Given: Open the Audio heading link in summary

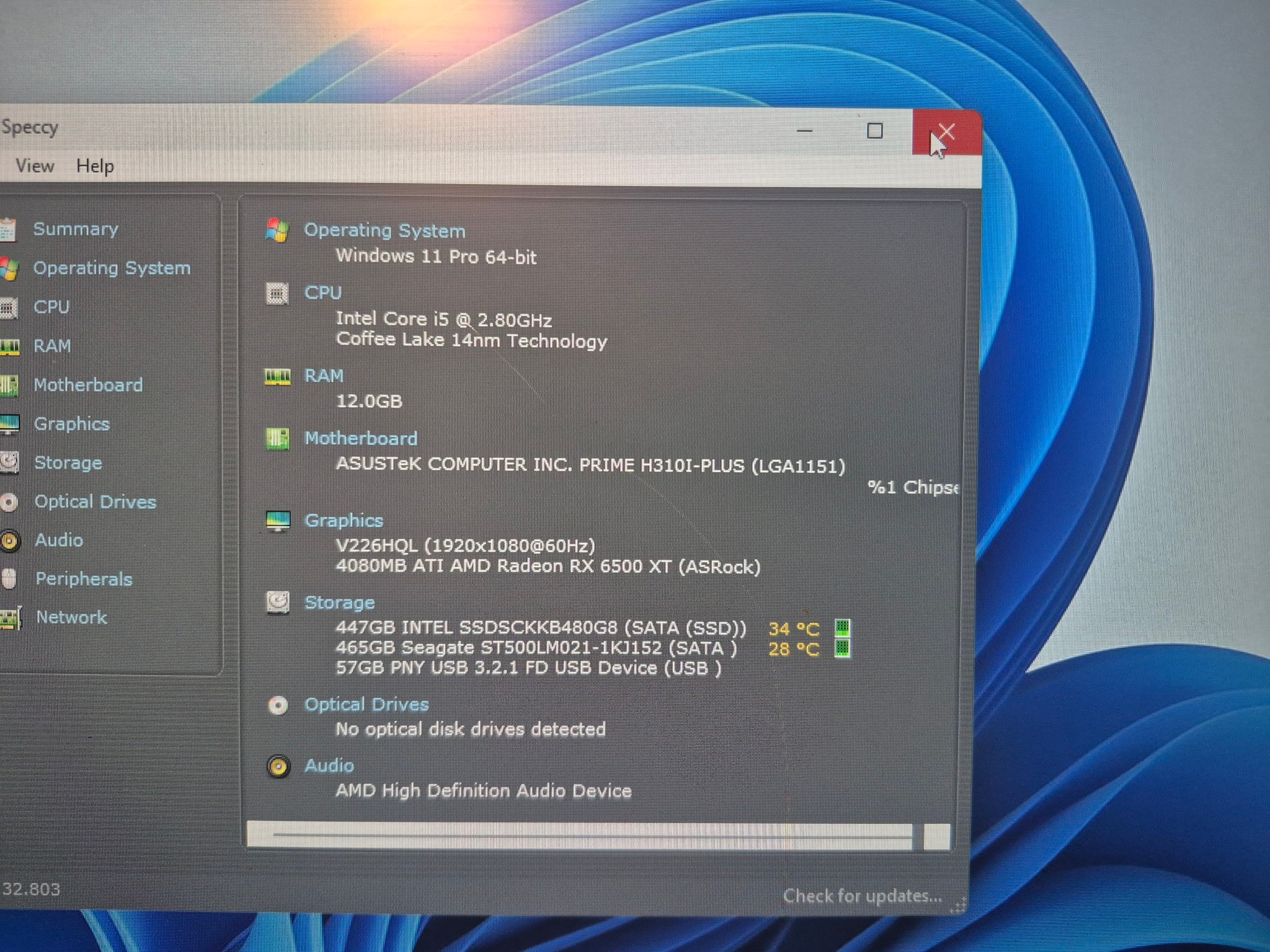Looking at the screenshot, I should [329, 766].
